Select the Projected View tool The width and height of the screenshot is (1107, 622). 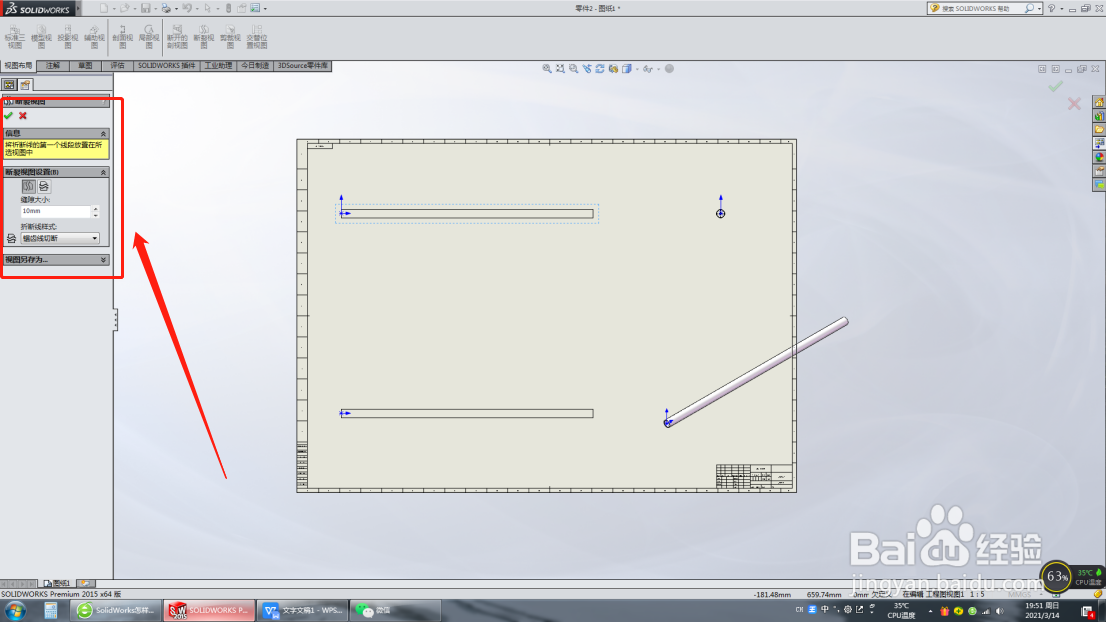click(68, 37)
